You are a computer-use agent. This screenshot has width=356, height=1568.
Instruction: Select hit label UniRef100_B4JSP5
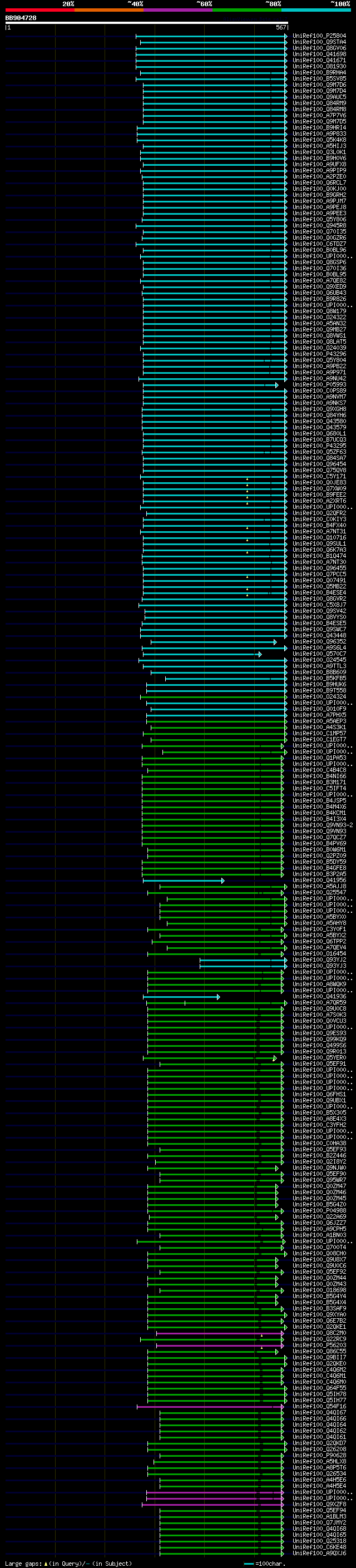[x=319, y=800]
